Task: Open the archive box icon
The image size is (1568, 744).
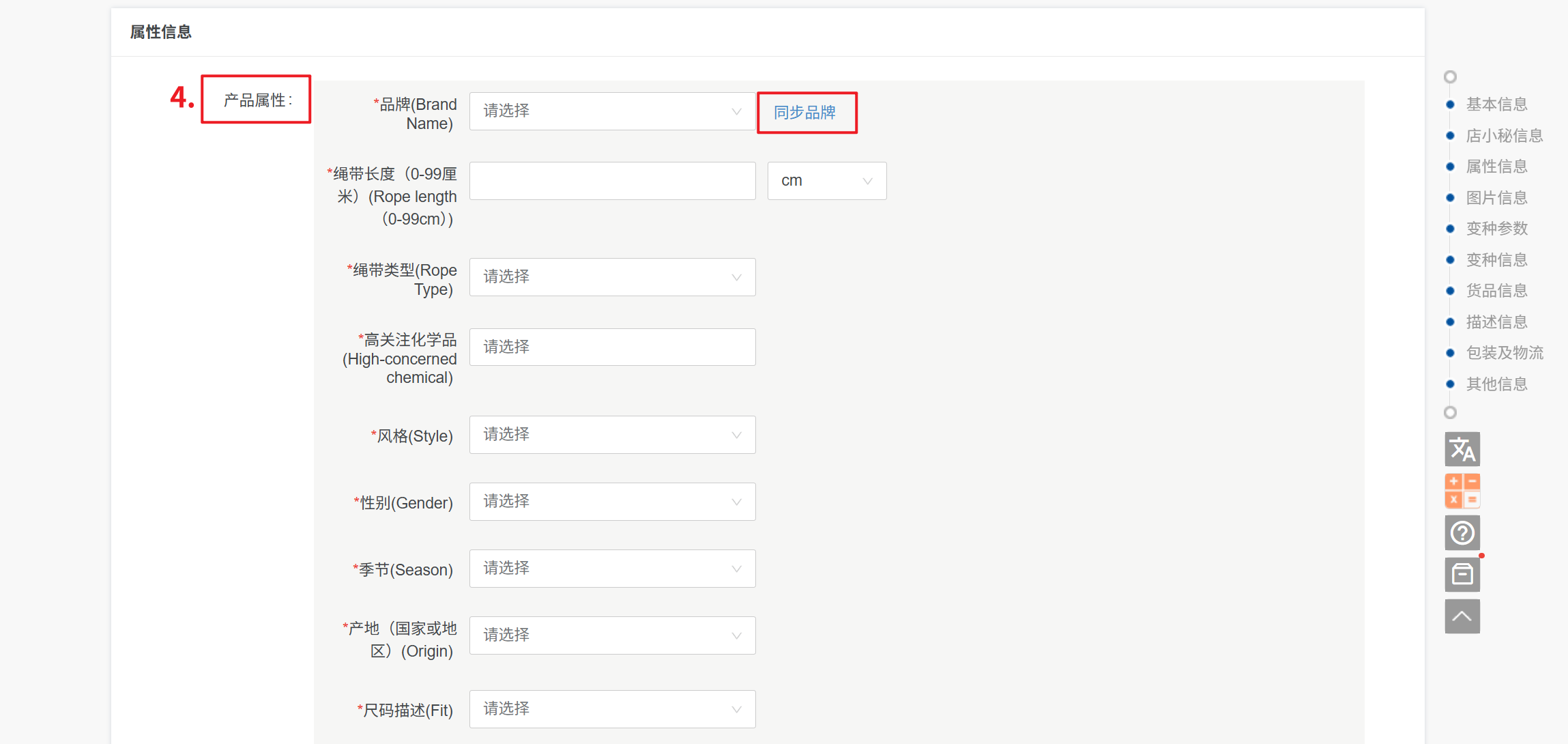Action: pyautogui.click(x=1462, y=575)
